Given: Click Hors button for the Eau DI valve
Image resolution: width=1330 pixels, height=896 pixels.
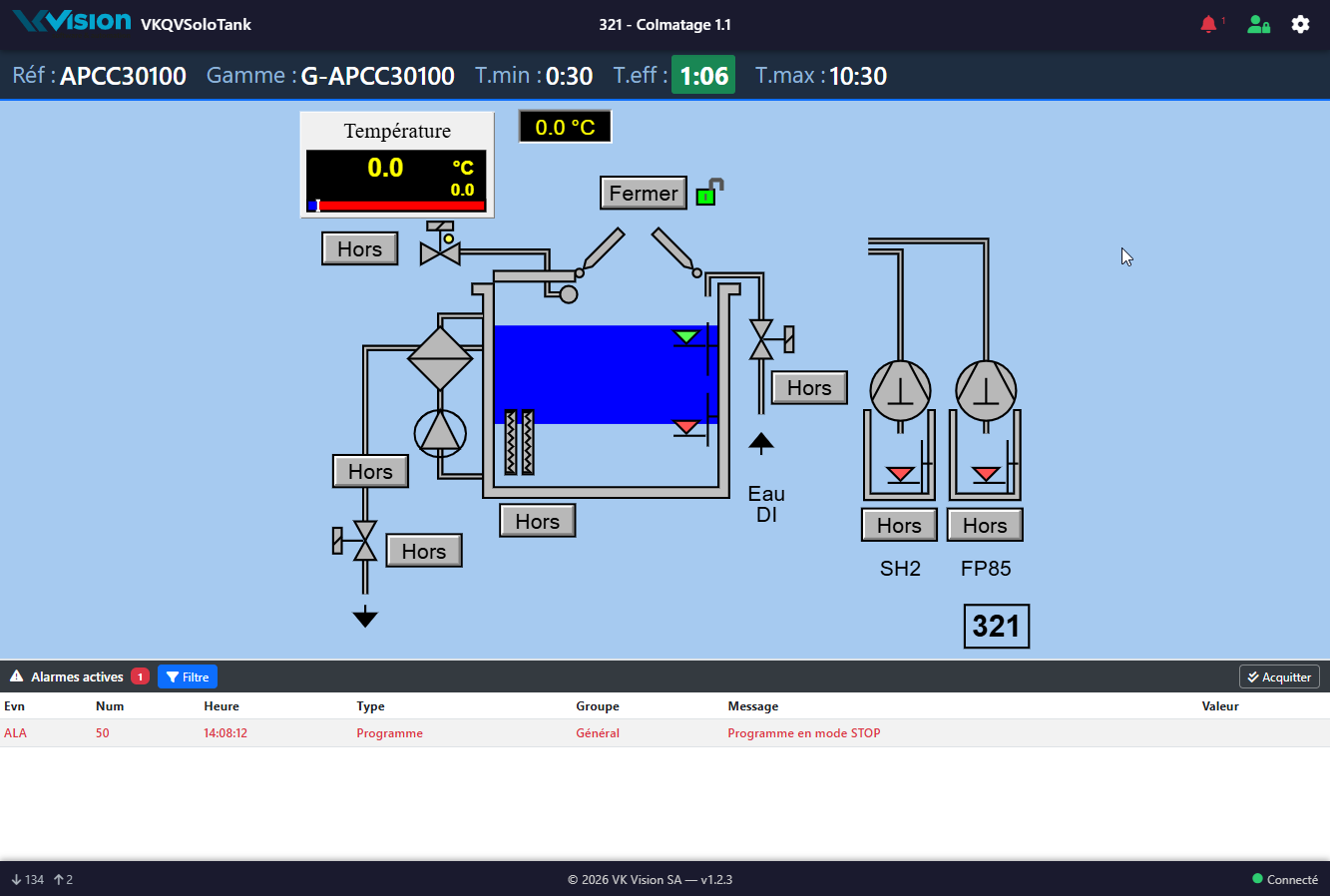Looking at the screenshot, I should tap(809, 387).
